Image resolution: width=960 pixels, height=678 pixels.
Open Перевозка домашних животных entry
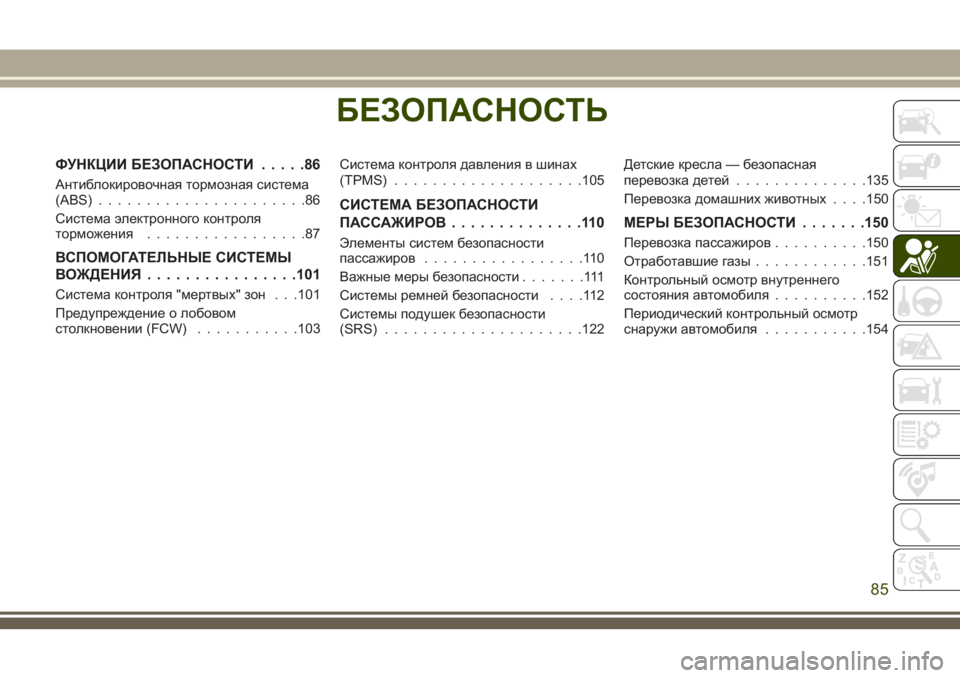[756, 199]
